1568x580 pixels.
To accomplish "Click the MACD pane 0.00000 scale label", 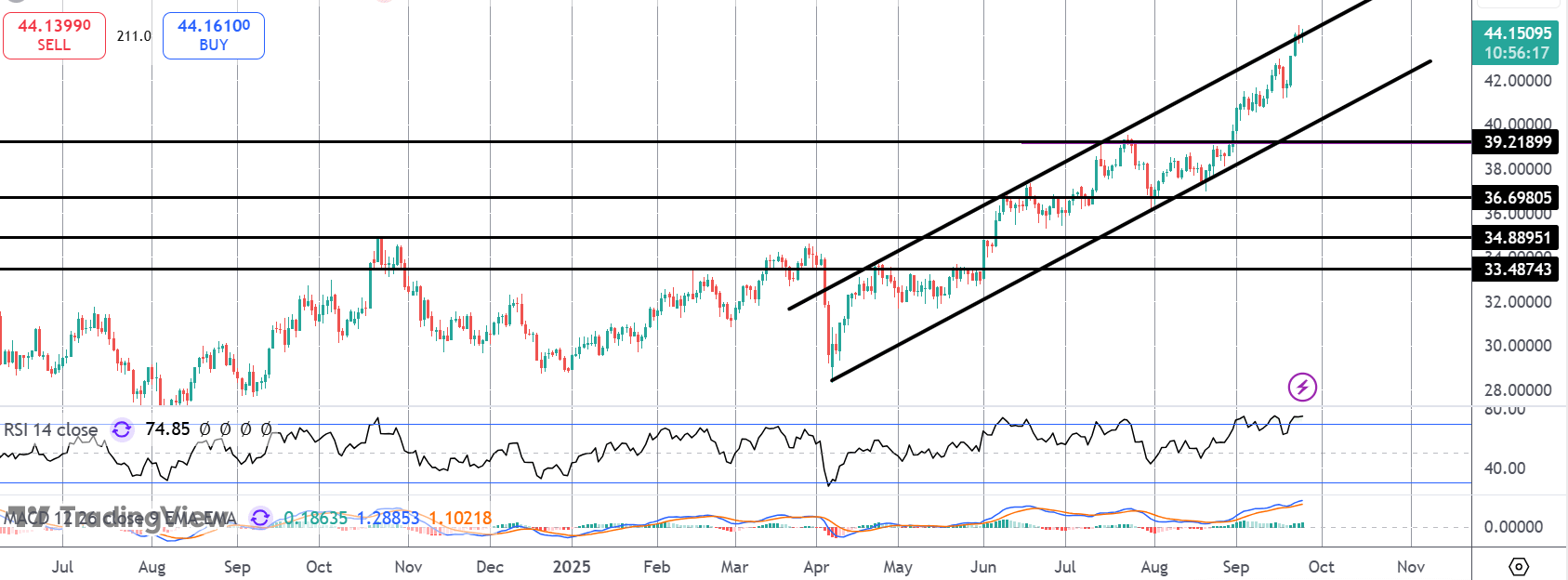I will [x=1513, y=527].
